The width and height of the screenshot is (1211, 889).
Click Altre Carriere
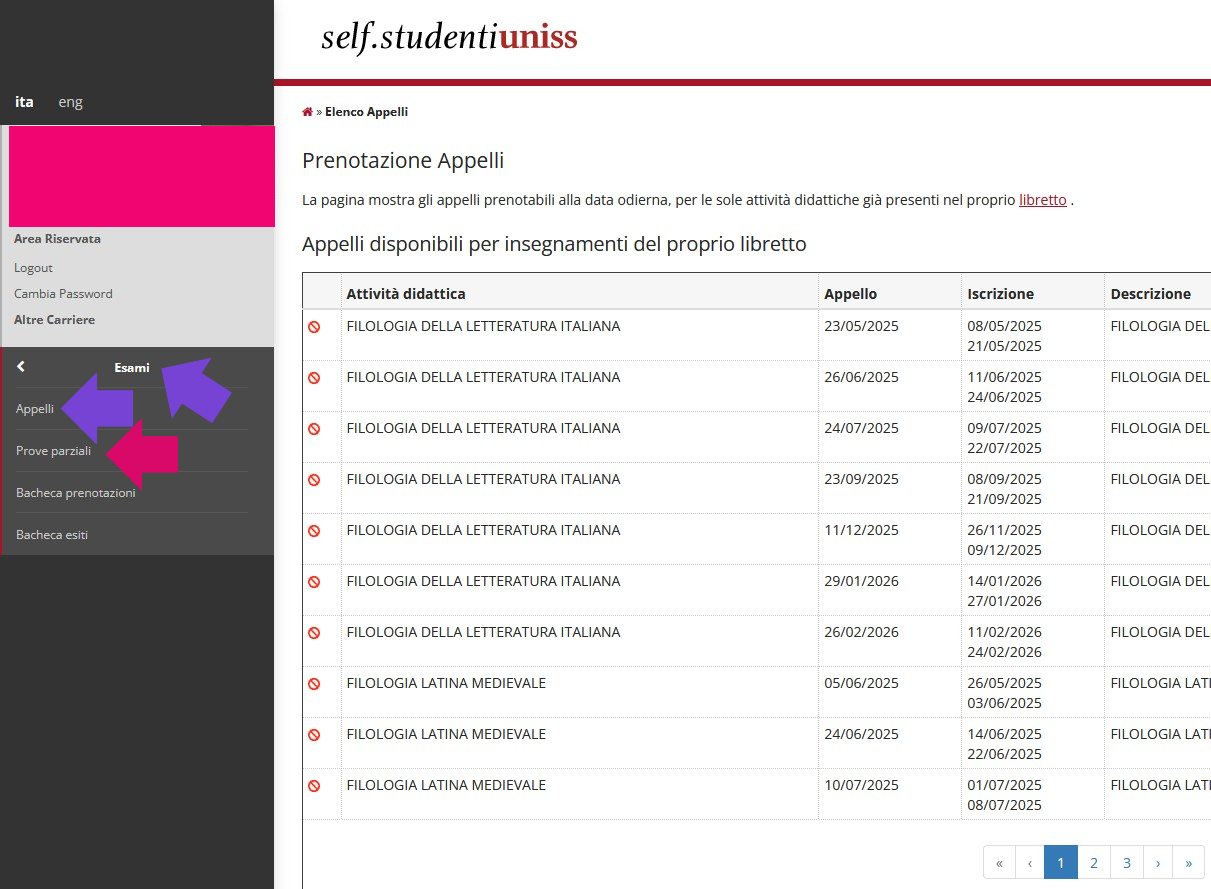point(54,319)
